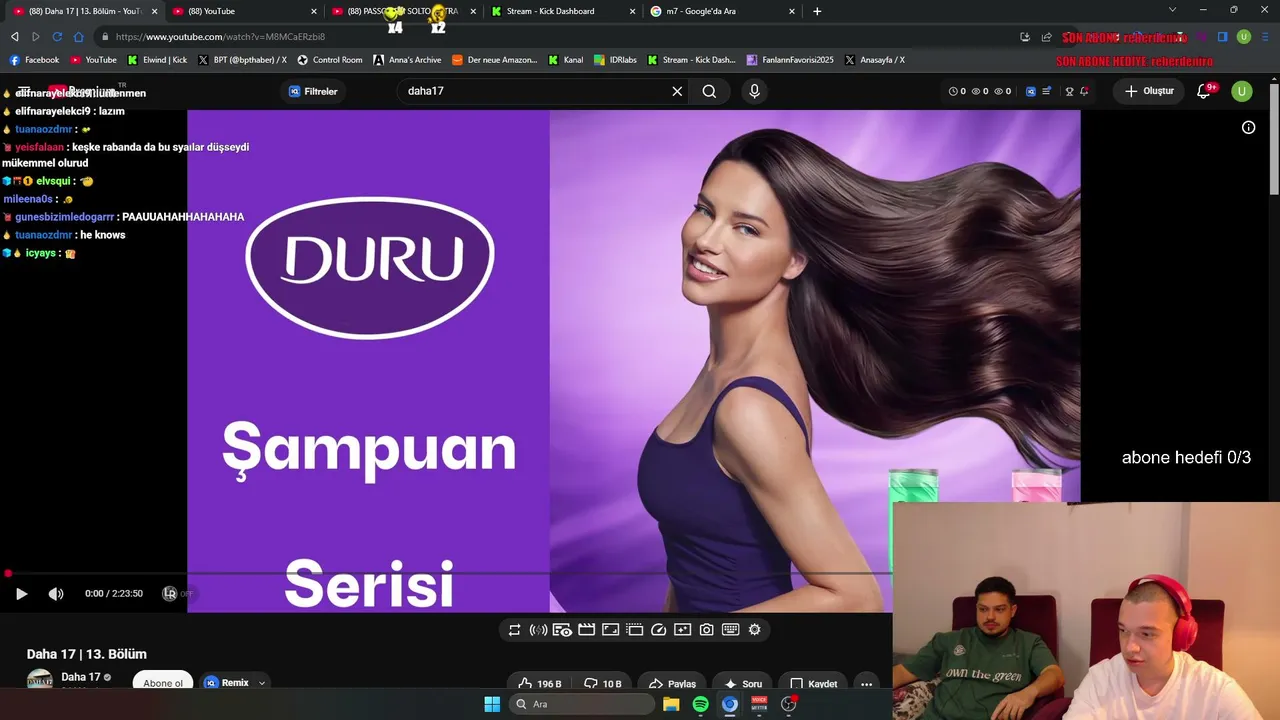Click the audio boost waves icon
1280x720 pixels.
pyautogui.click(x=538, y=630)
